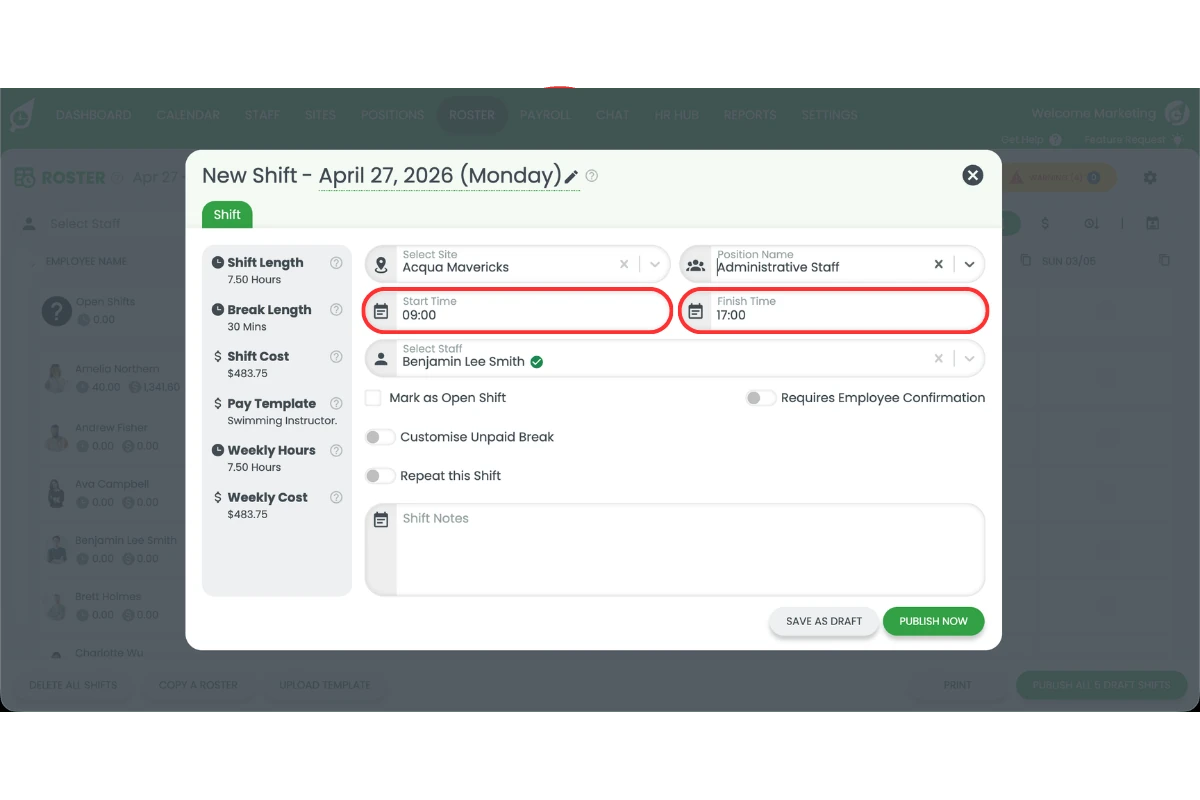Click the Warnings badge on roster page
This screenshot has height=800, width=1200.
[1058, 178]
